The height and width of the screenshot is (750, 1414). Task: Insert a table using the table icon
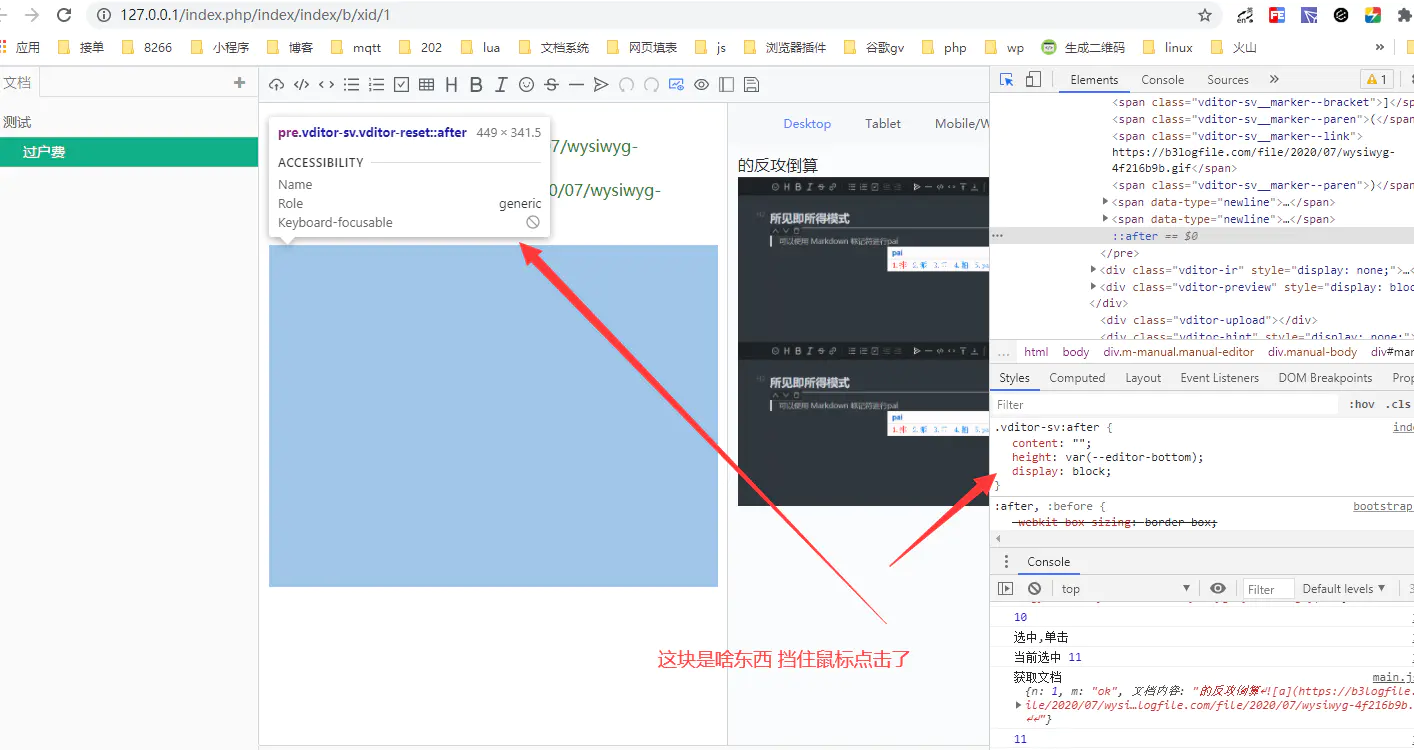(427, 85)
